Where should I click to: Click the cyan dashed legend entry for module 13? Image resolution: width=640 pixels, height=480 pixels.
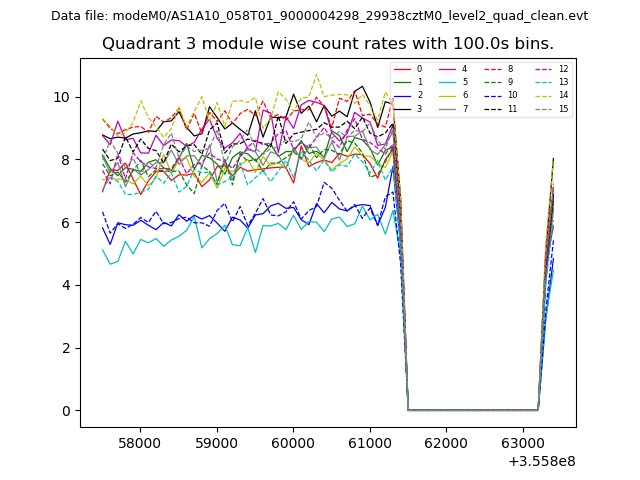[x=543, y=82]
